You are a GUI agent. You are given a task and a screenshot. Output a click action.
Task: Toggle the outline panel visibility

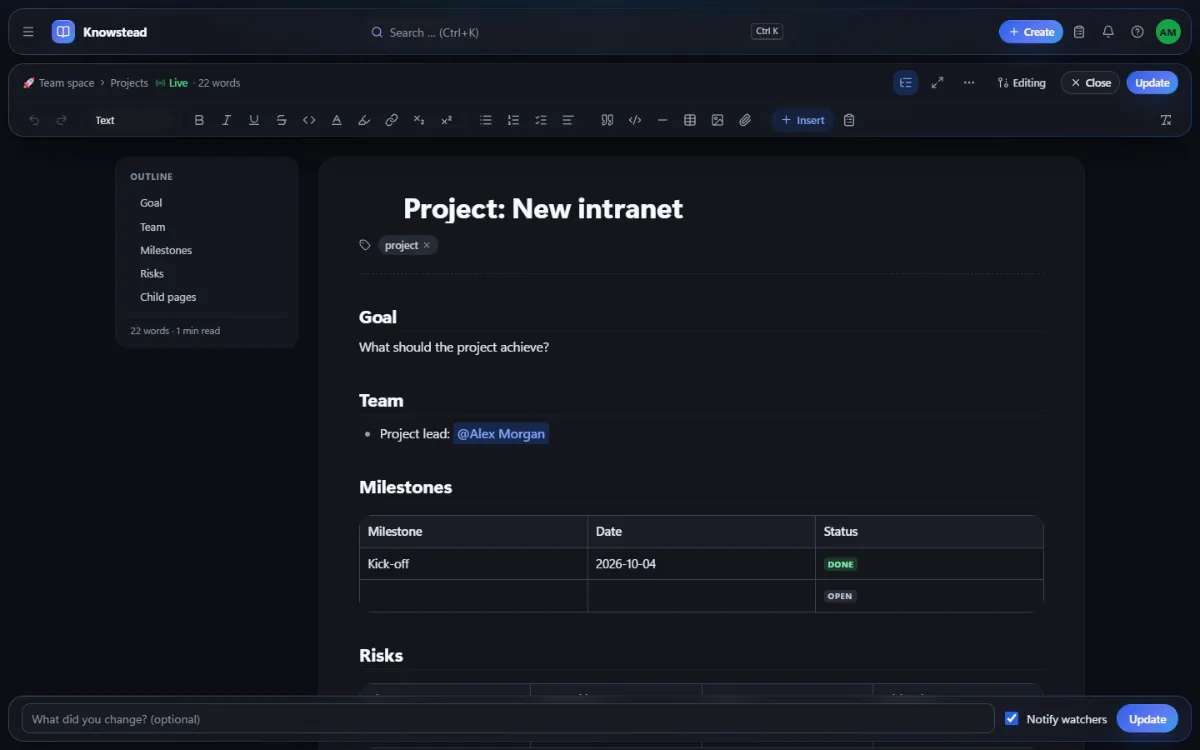pyautogui.click(x=906, y=83)
